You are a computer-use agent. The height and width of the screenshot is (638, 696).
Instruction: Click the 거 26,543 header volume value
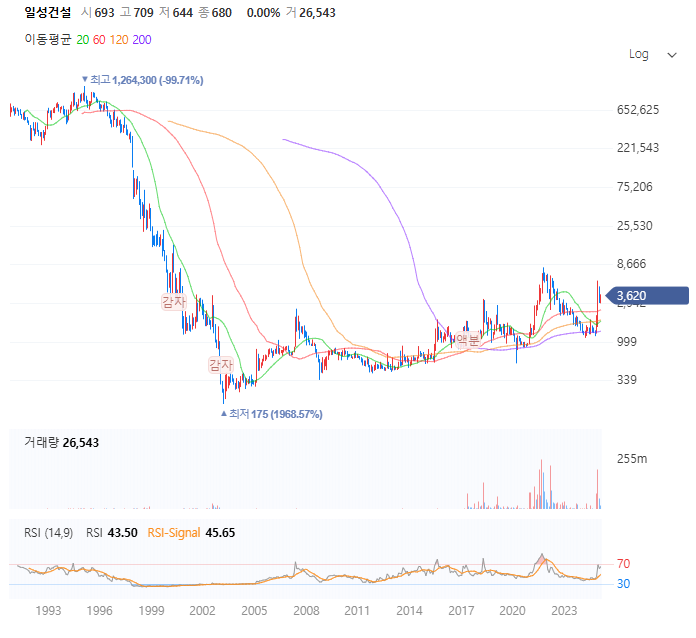point(311,12)
